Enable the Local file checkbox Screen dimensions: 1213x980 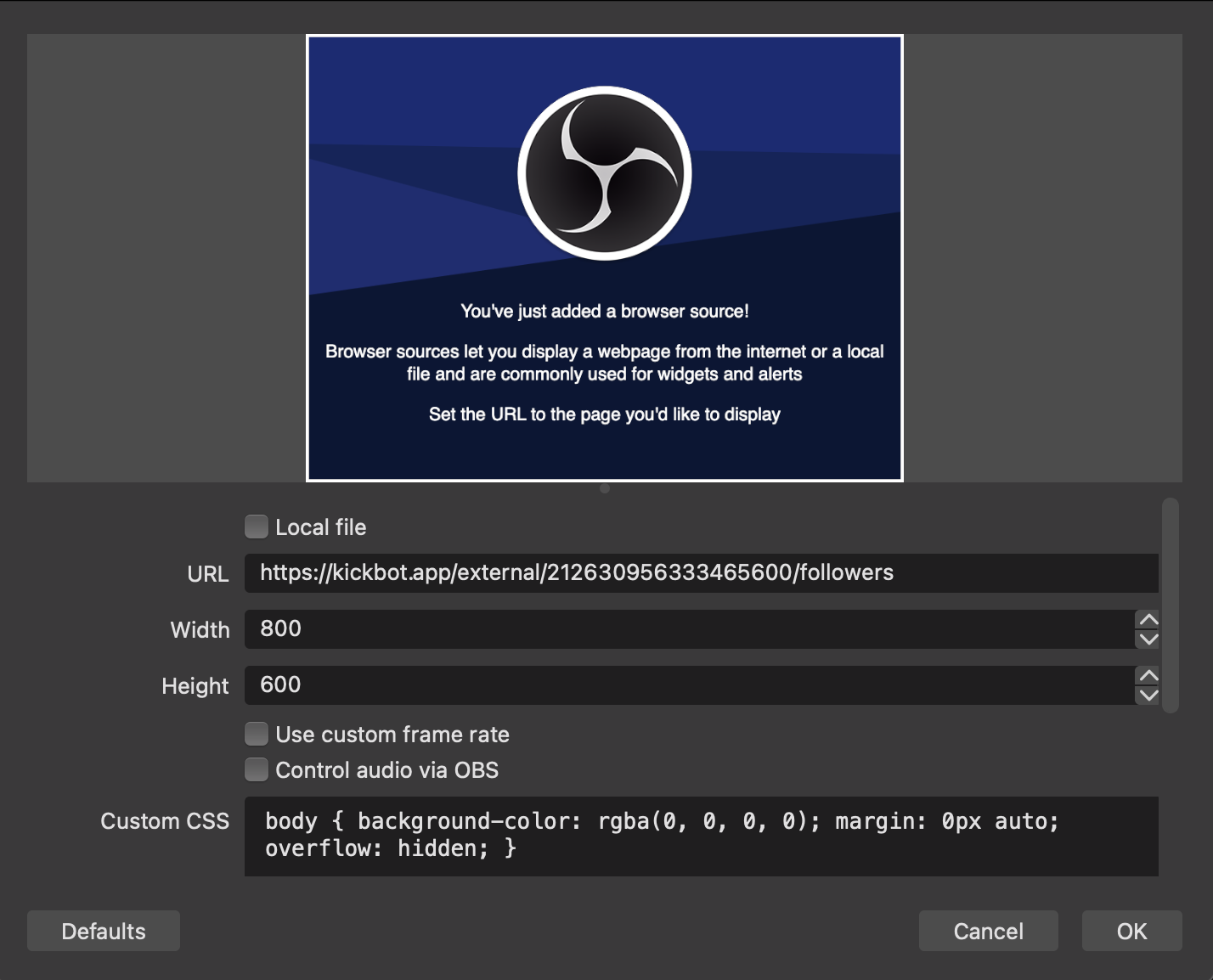click(x=257, y=527)
